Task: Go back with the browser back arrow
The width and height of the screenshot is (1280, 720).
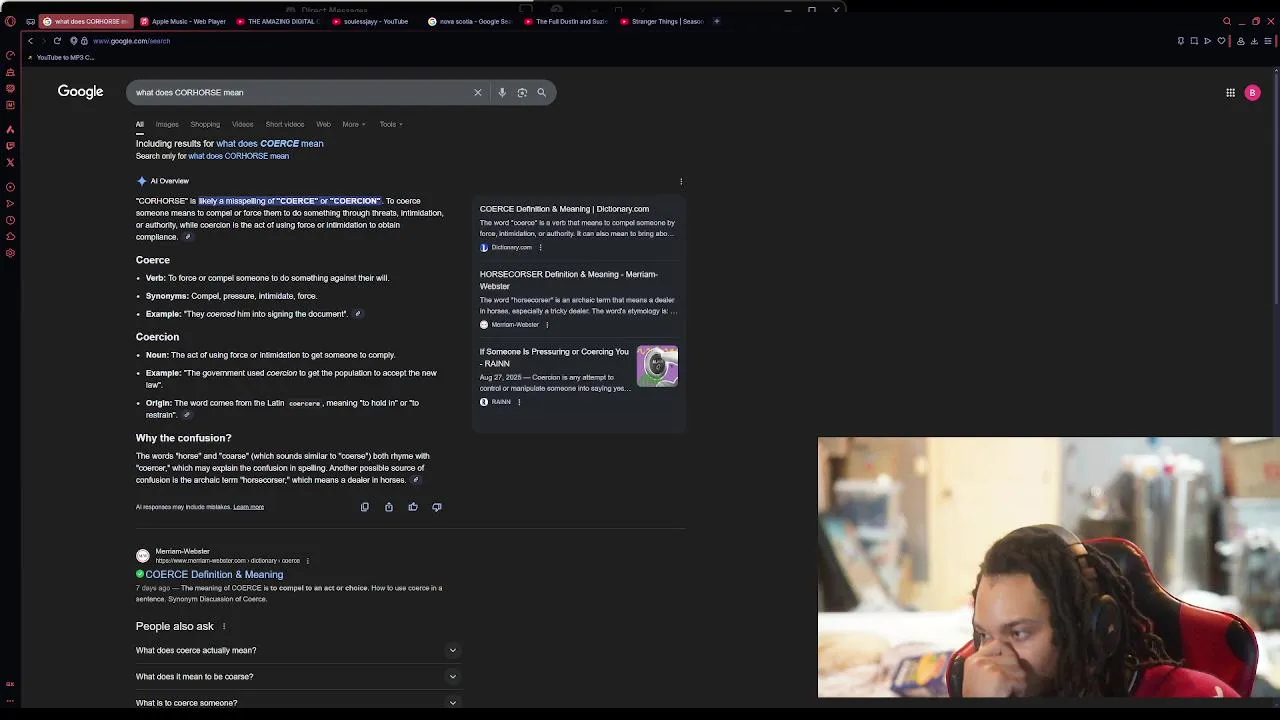Action: (x=30, y=41)
